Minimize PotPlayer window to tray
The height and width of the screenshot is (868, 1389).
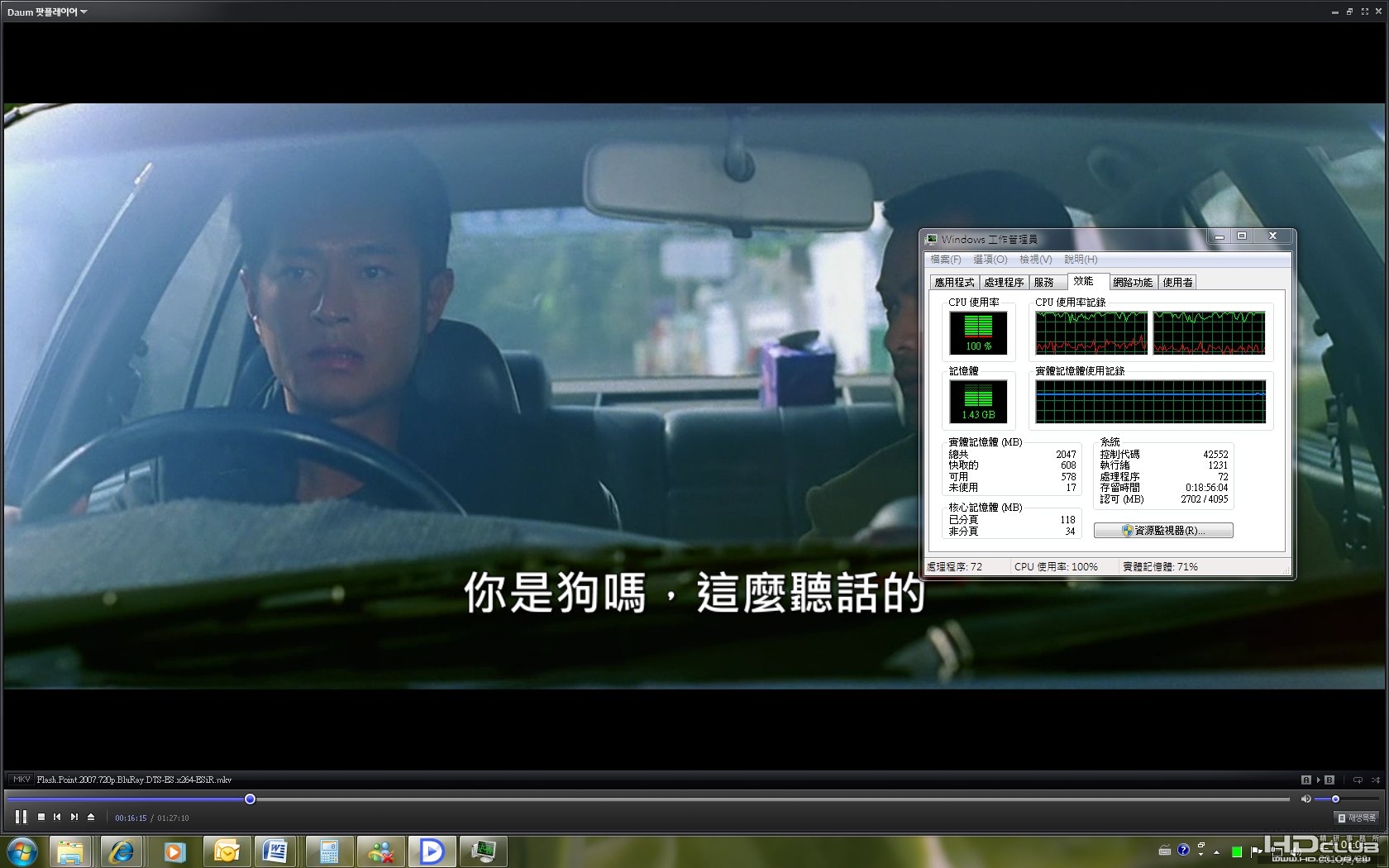1334,12
